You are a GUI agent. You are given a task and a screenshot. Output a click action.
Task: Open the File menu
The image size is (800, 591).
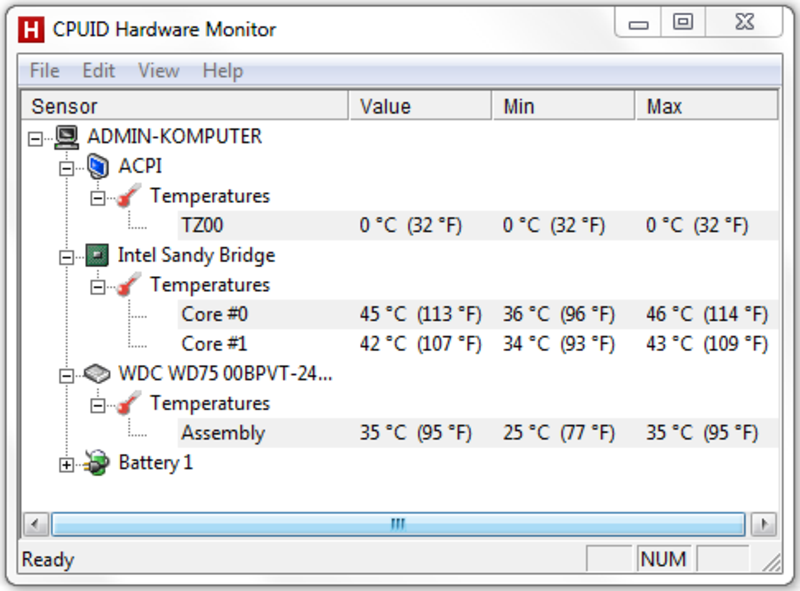click(x=45, y=70)
